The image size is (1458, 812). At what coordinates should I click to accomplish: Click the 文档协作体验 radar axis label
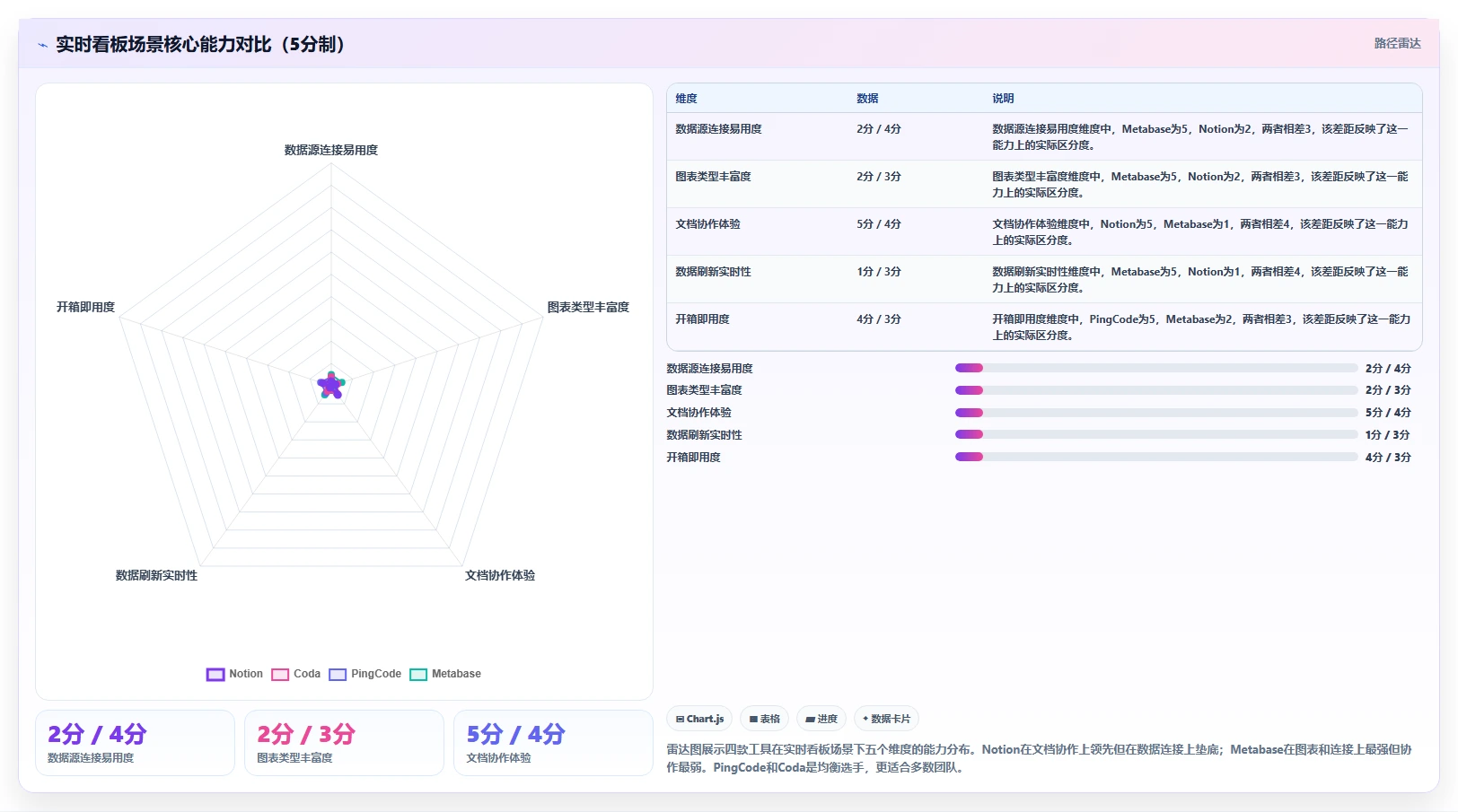coord(500,575)
